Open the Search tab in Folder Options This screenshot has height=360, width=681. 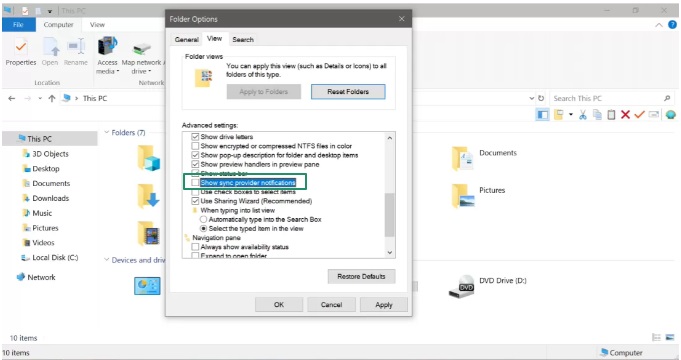[x=243, y=40]
